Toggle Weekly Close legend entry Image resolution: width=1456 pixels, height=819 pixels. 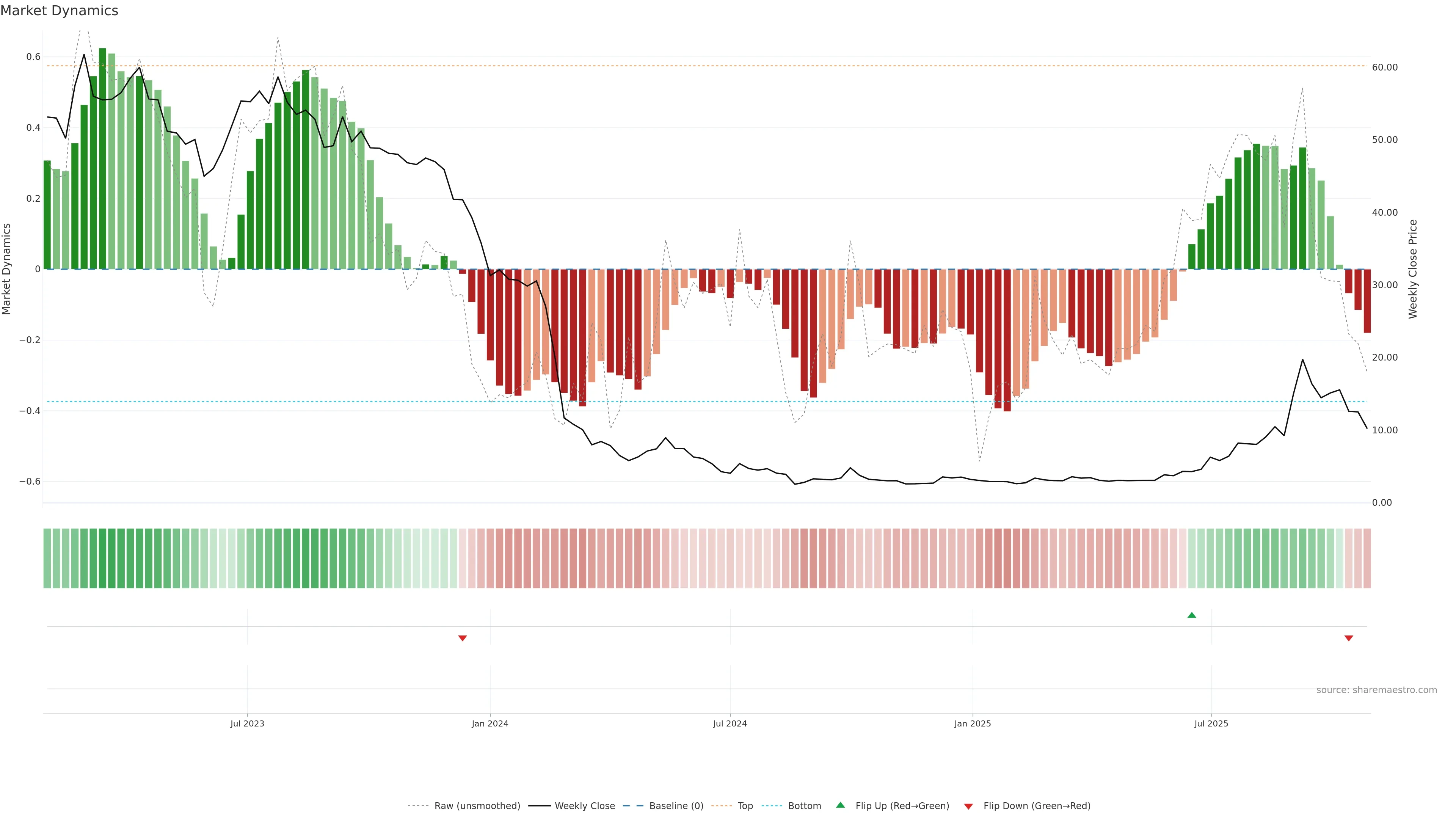(x=584, y=806)
